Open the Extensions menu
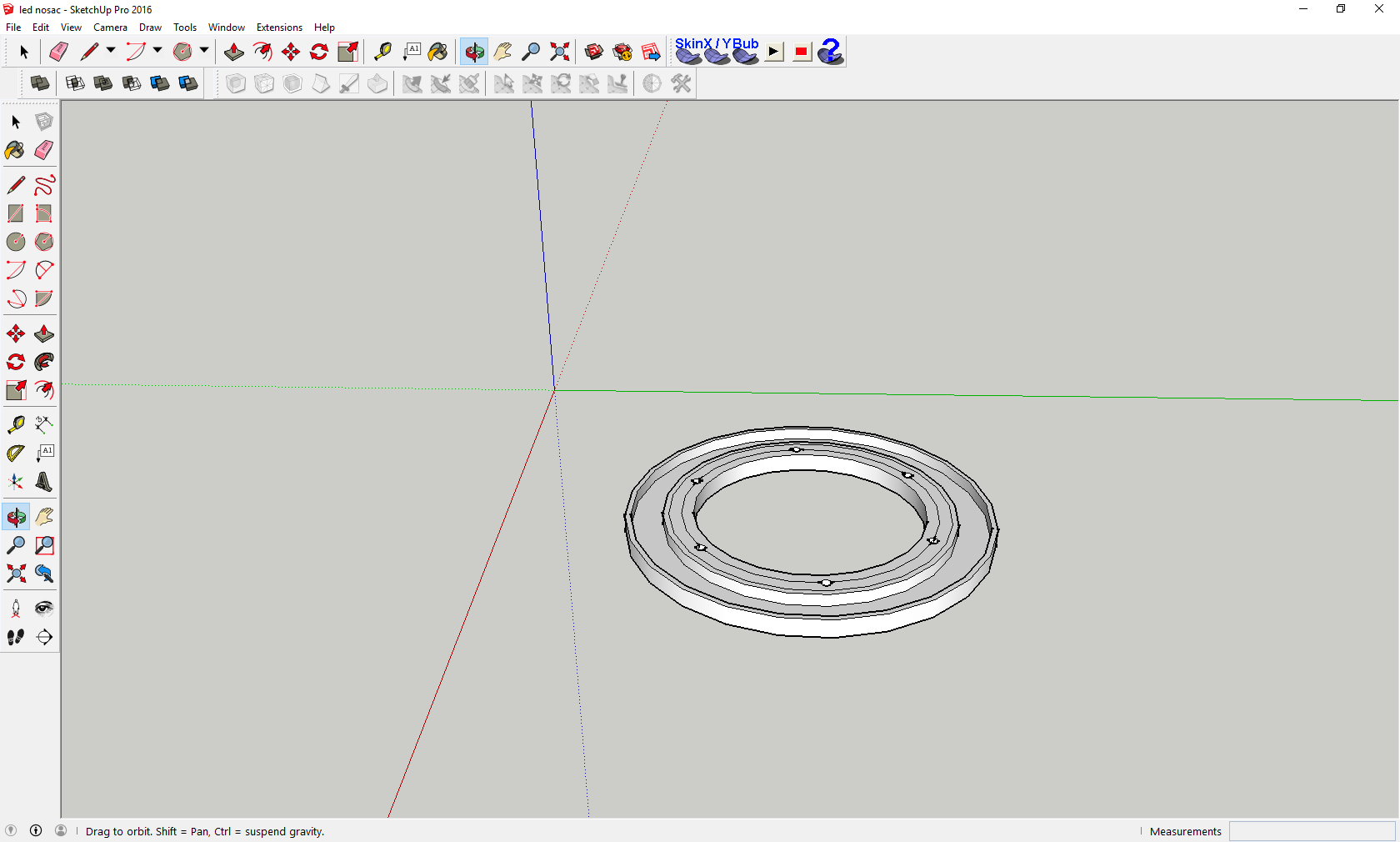The width and height of the screenshot is (1400, 842). coord(280,28)
